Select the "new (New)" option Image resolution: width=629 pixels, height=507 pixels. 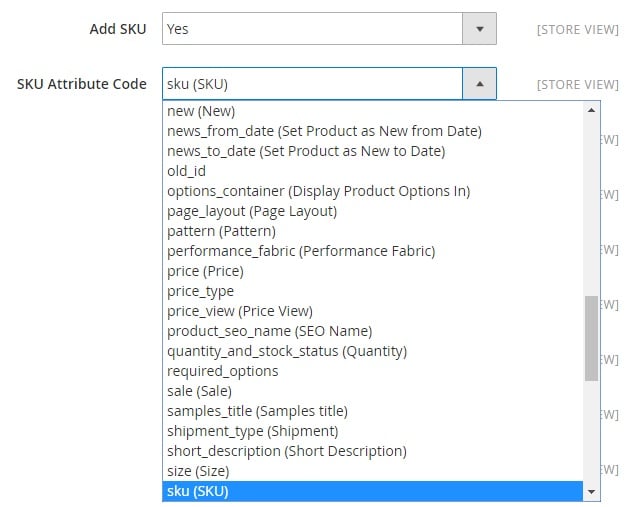pyautogui.click(x=373, y=111)
